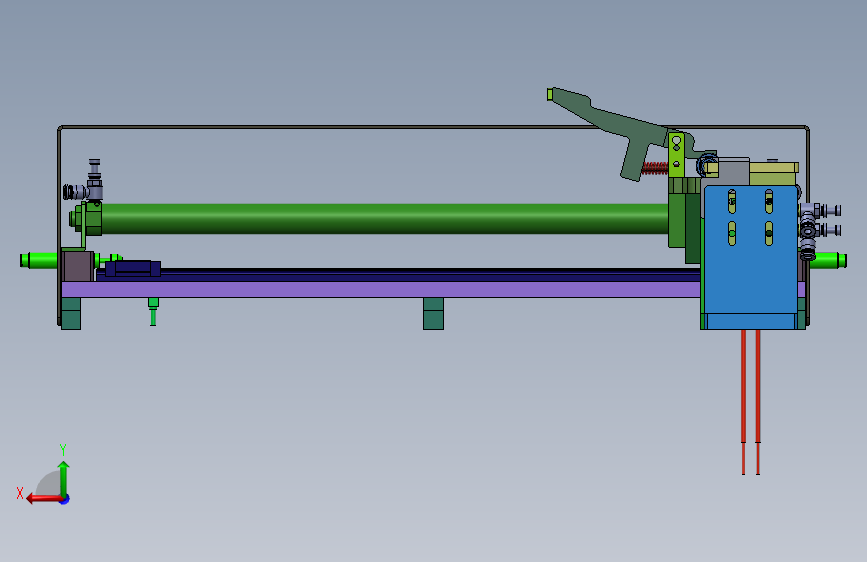Select the dark blue slider block on rail
The image size is (867, 562).
pyautogui.click(x=133, y=268)
